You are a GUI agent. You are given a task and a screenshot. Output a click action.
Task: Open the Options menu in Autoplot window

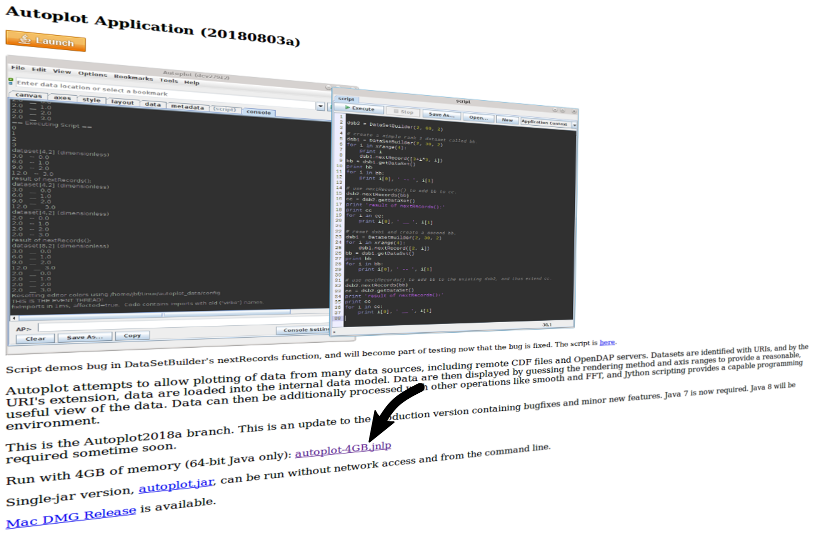click(93, 74)
